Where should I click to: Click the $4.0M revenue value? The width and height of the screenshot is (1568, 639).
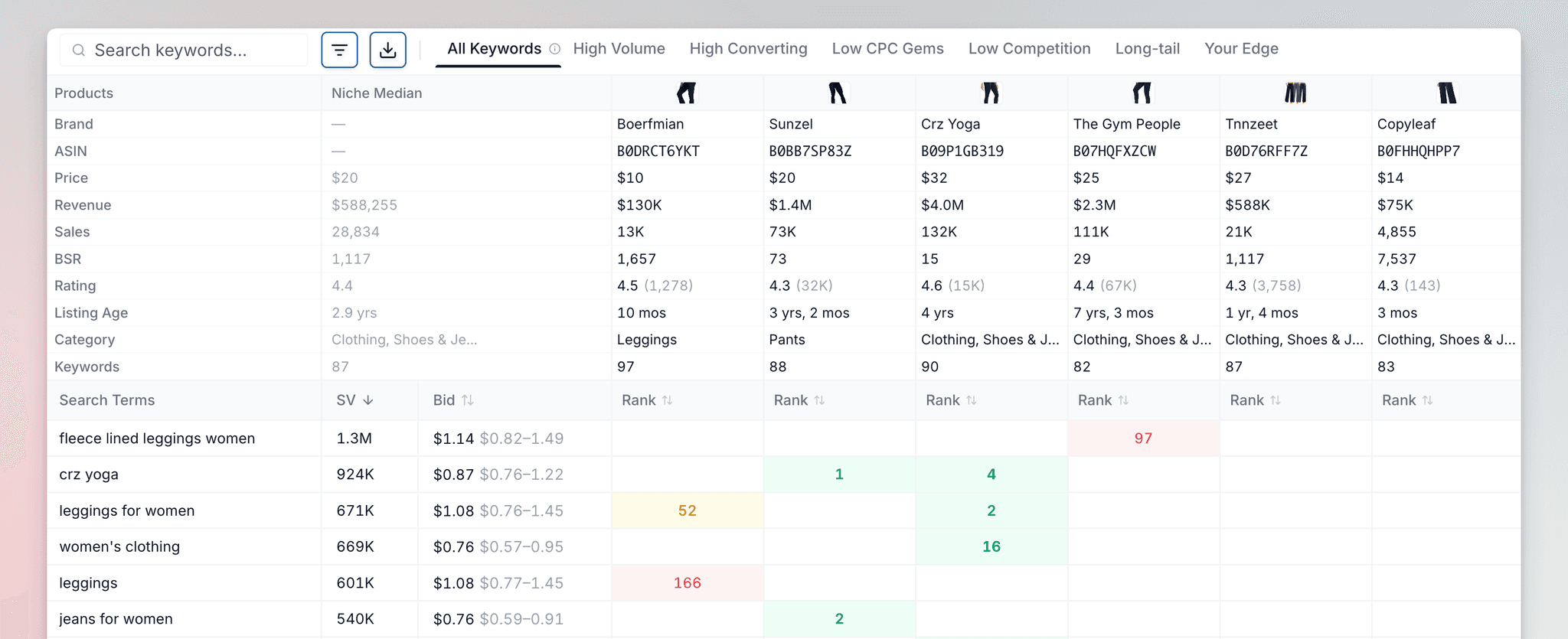point(942,205)
